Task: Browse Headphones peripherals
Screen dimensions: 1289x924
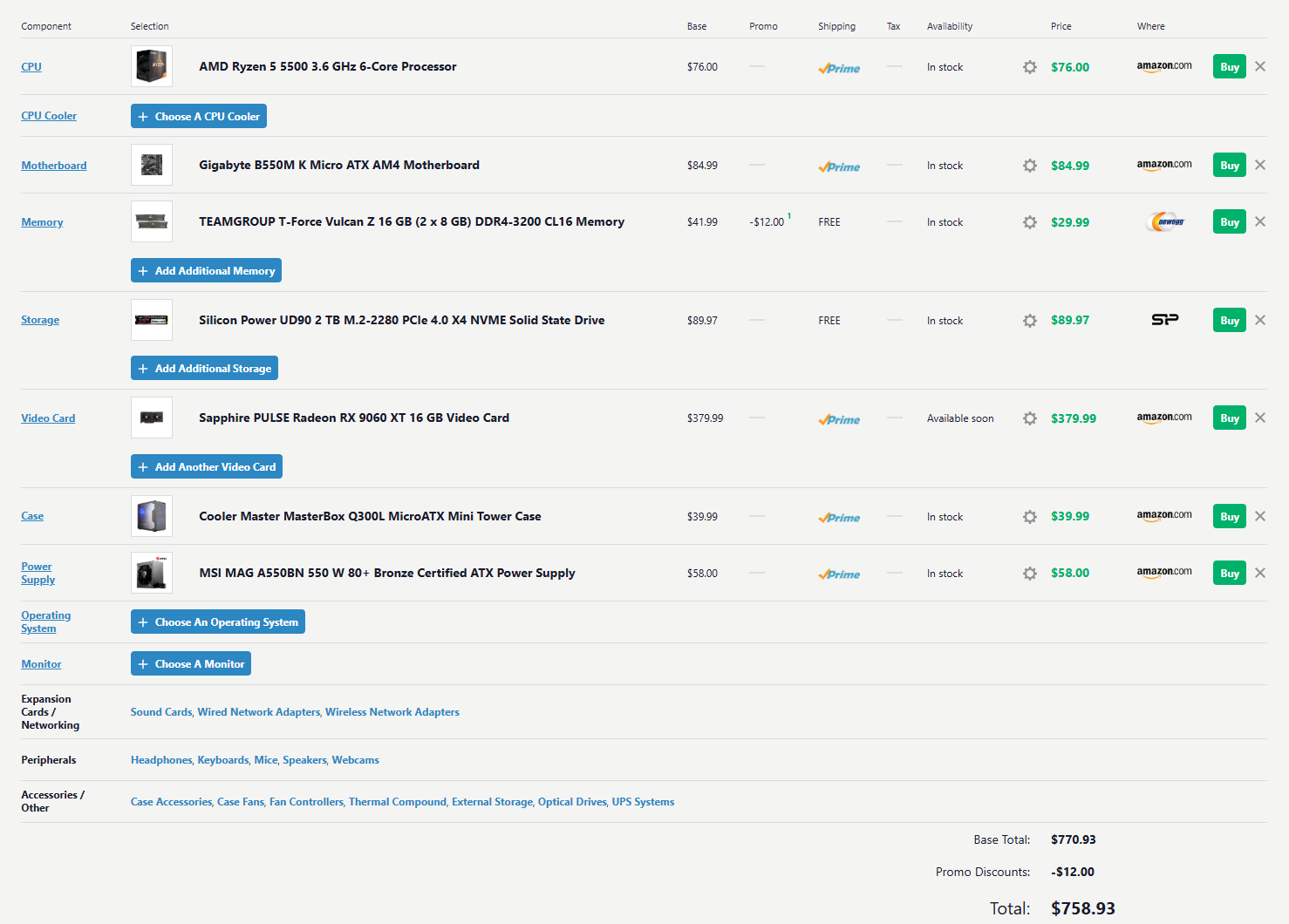Action: point(161,759)
